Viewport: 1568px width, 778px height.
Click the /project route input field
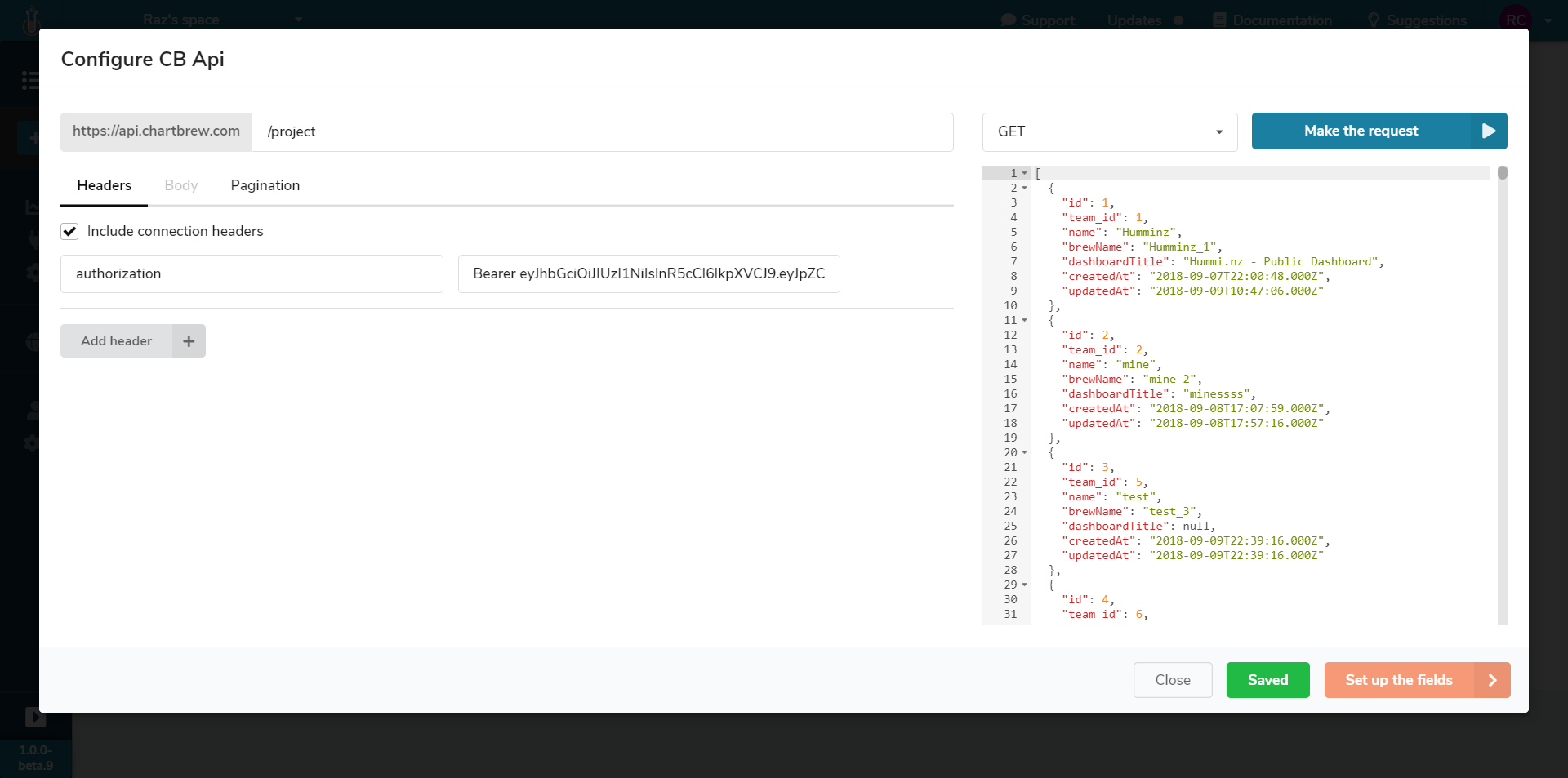602,132
